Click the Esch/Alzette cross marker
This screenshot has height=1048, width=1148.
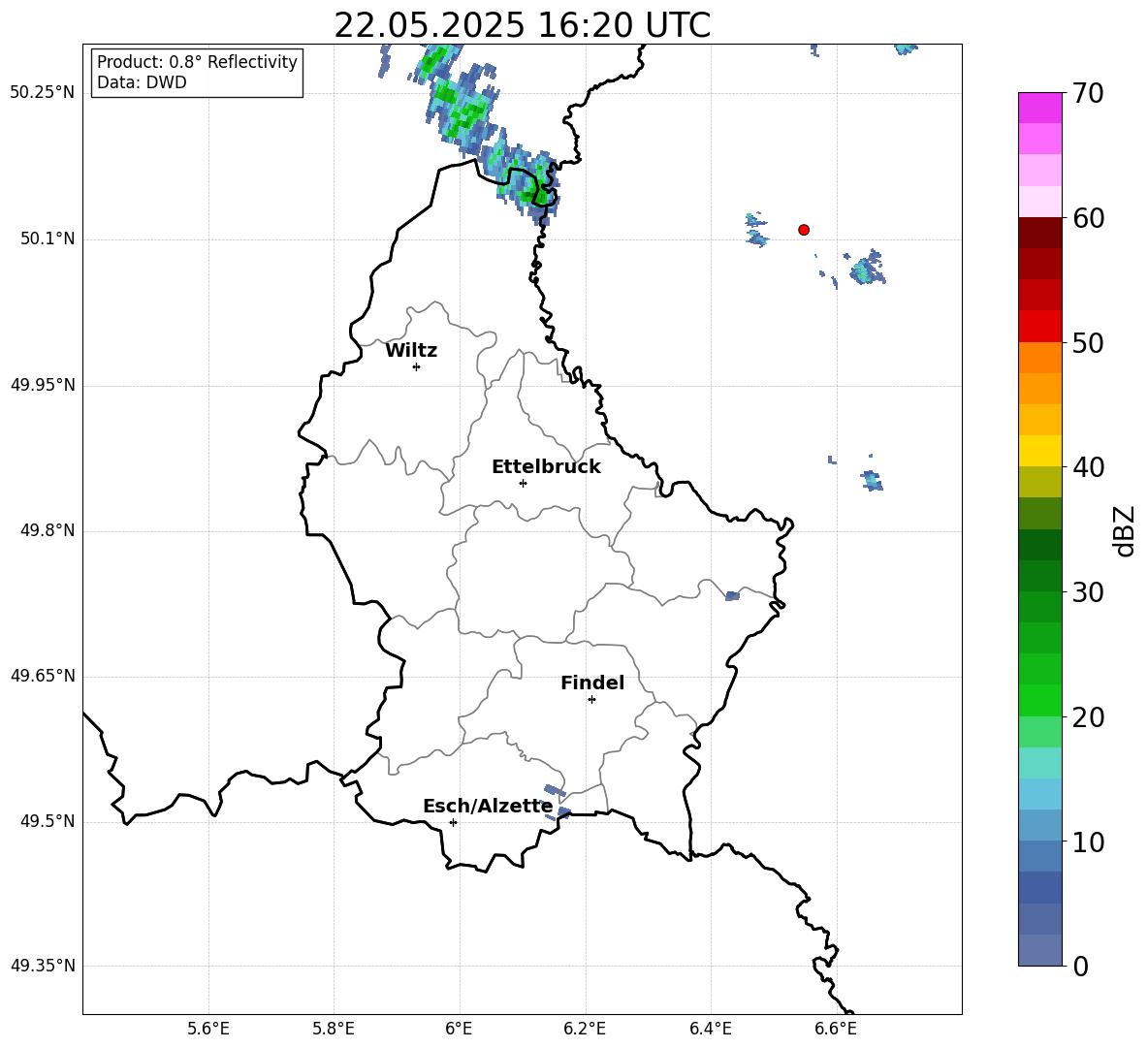[x=453, y=822]
